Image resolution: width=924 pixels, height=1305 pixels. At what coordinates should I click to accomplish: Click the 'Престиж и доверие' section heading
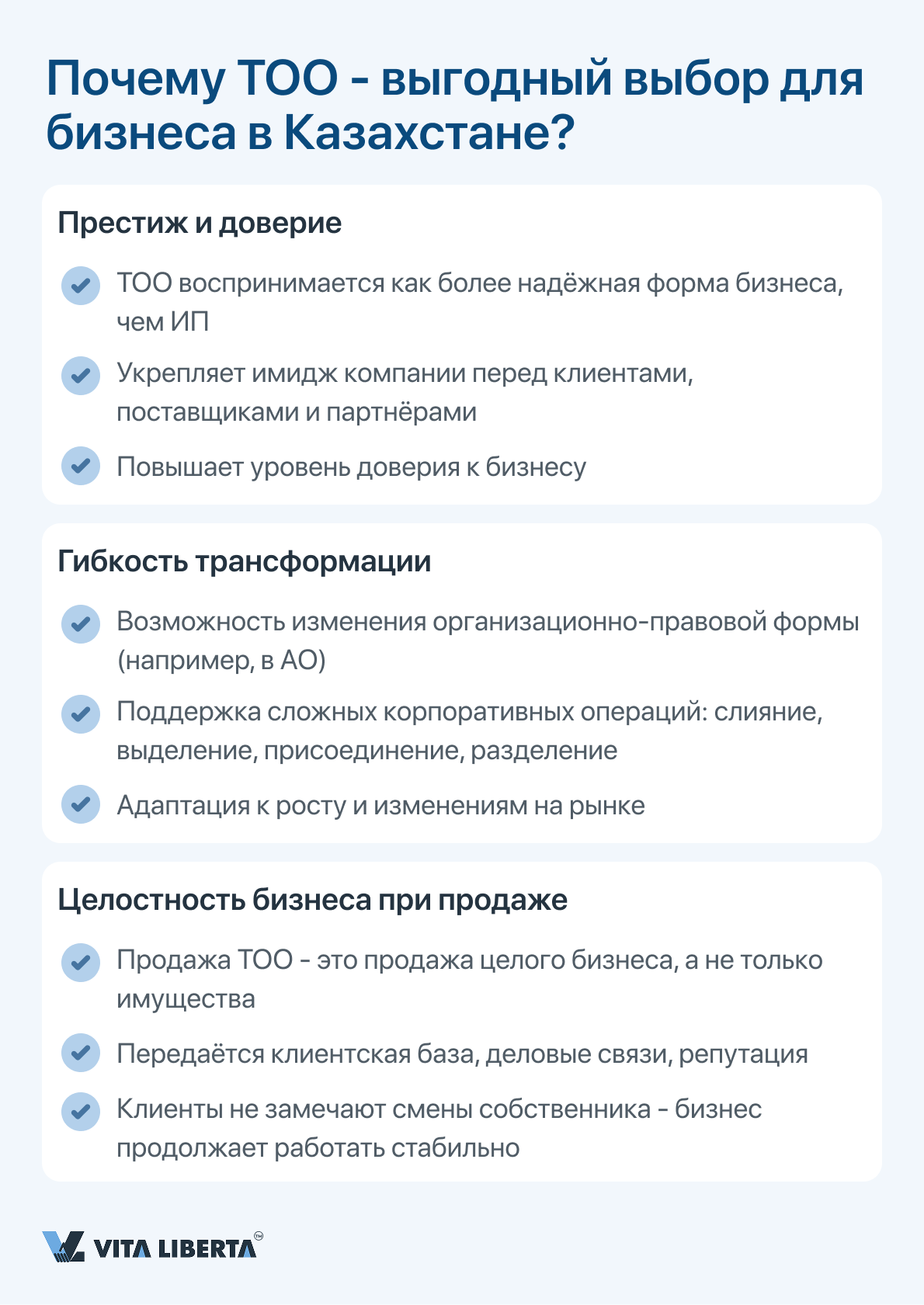pyautogui.click(x=200, y=224)
